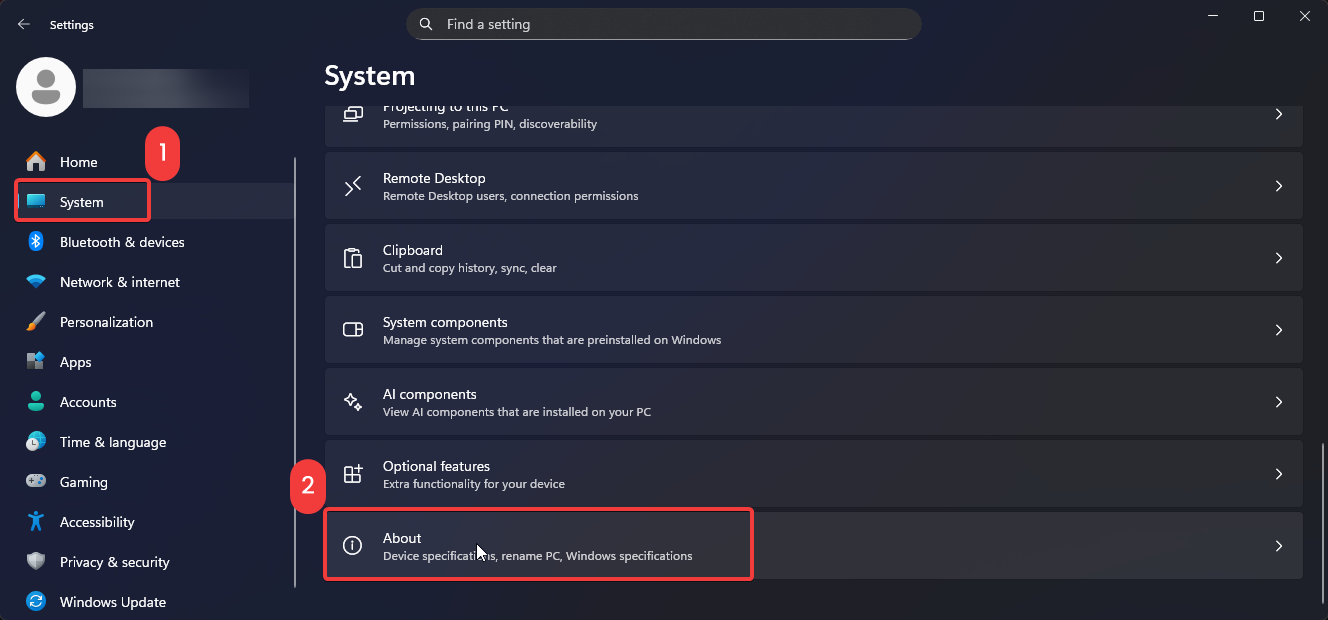
Task: Click the Personalization paintbrush icon
Action: (x=36, y=322)
